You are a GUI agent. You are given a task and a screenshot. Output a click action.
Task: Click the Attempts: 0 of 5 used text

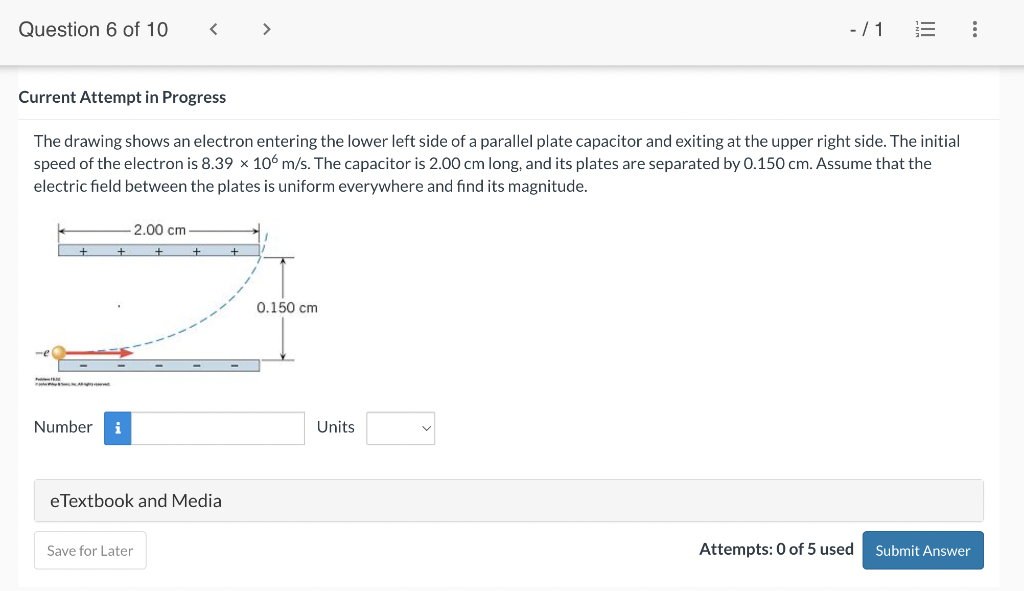(x=776, y=549)
